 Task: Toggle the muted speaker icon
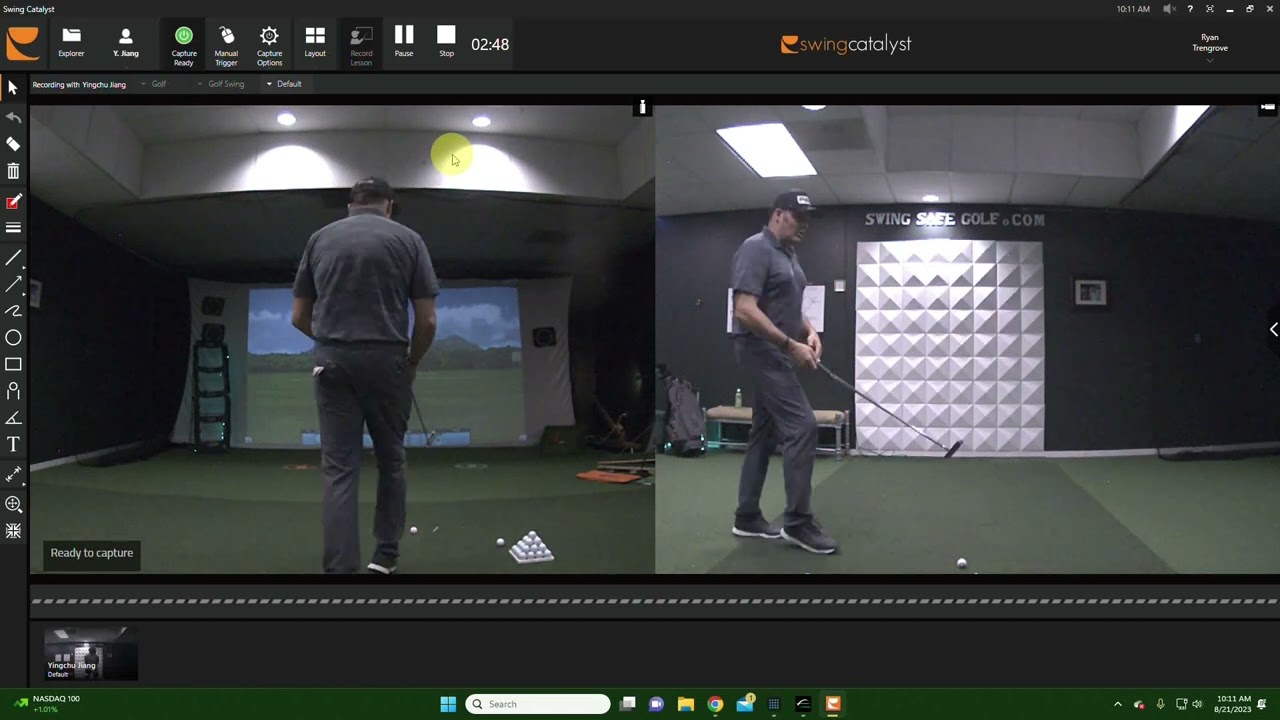pos(1169,9)
